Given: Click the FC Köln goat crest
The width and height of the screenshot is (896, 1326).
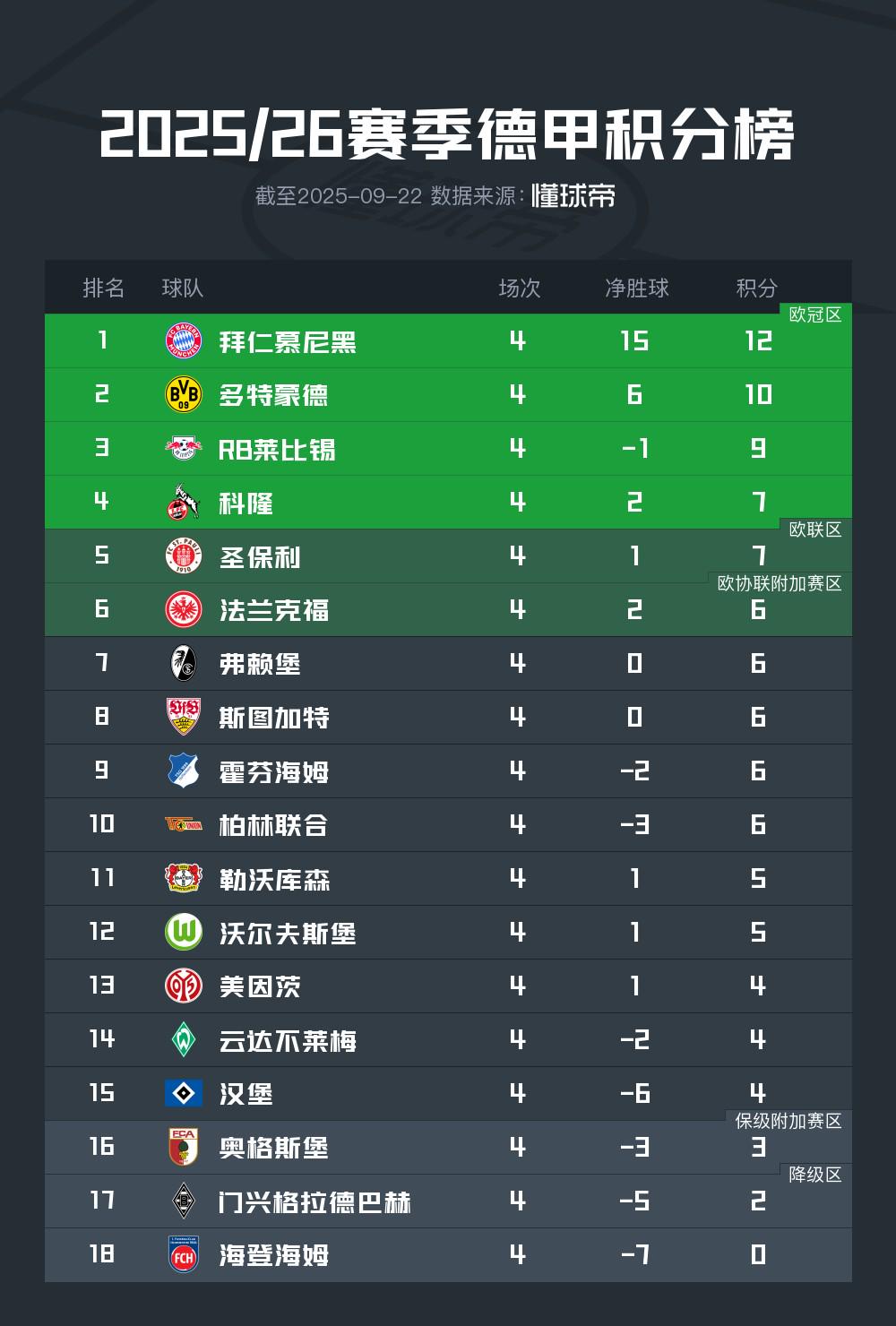Looking at the screenshot, I should [184, 503].
